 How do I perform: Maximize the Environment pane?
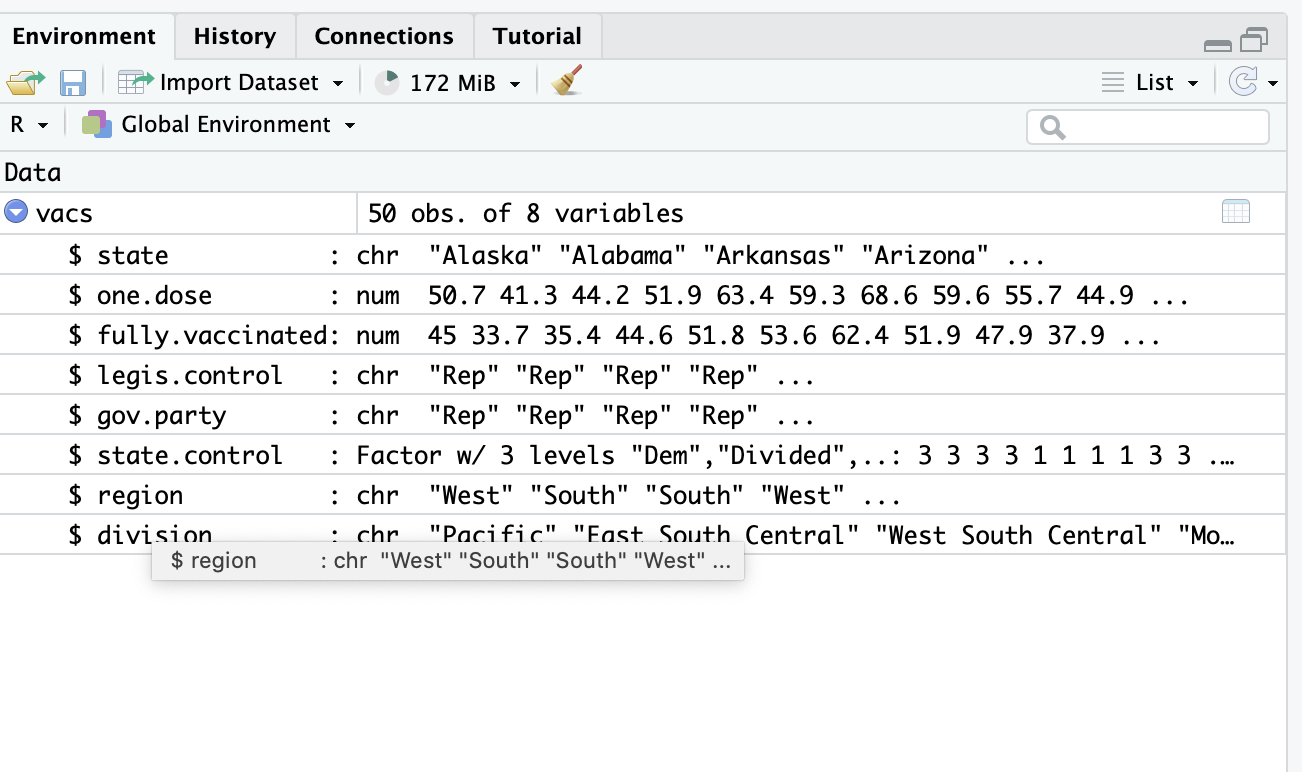coord(1254,40)
